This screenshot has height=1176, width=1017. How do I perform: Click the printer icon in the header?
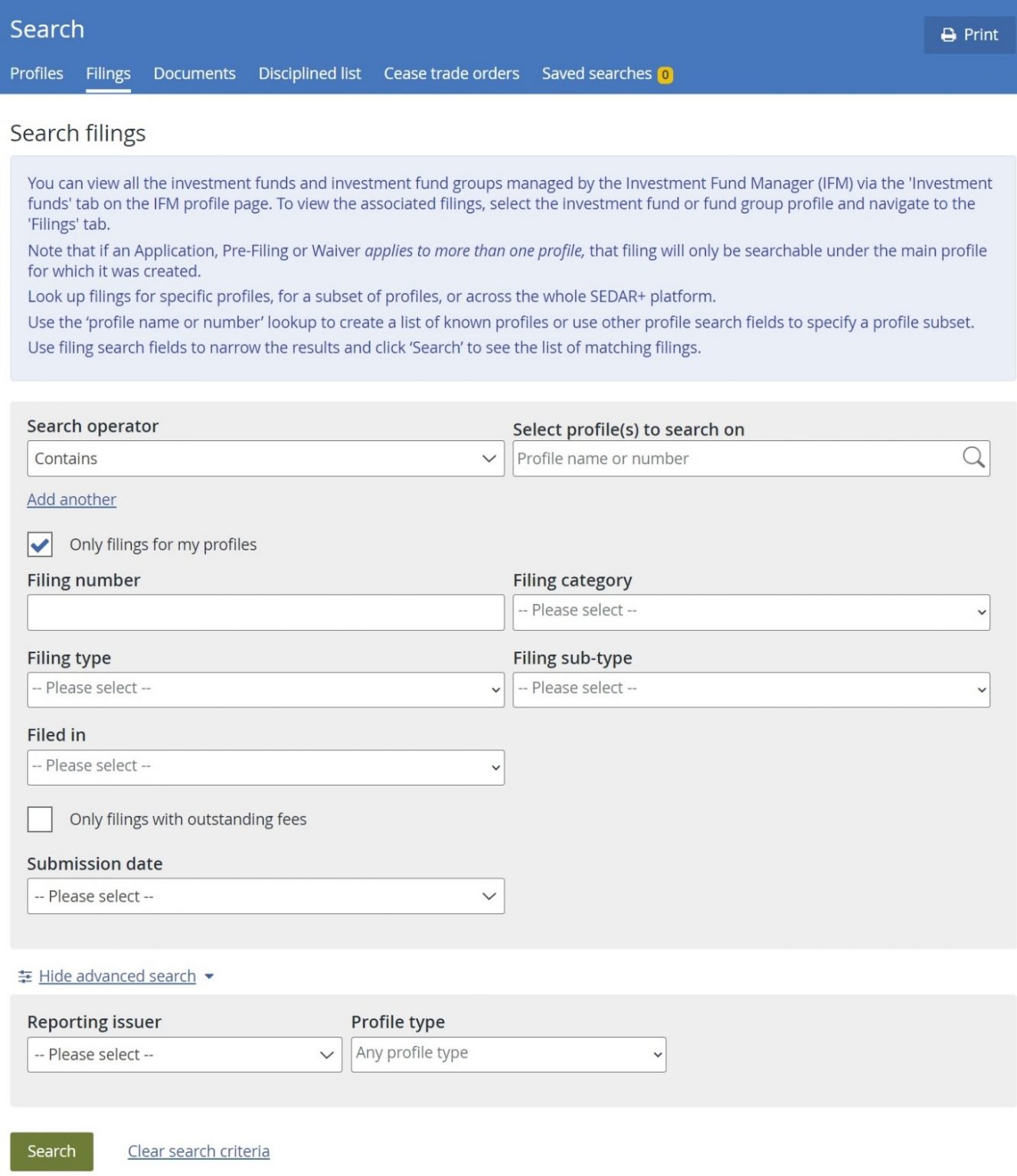pos(948,35)
